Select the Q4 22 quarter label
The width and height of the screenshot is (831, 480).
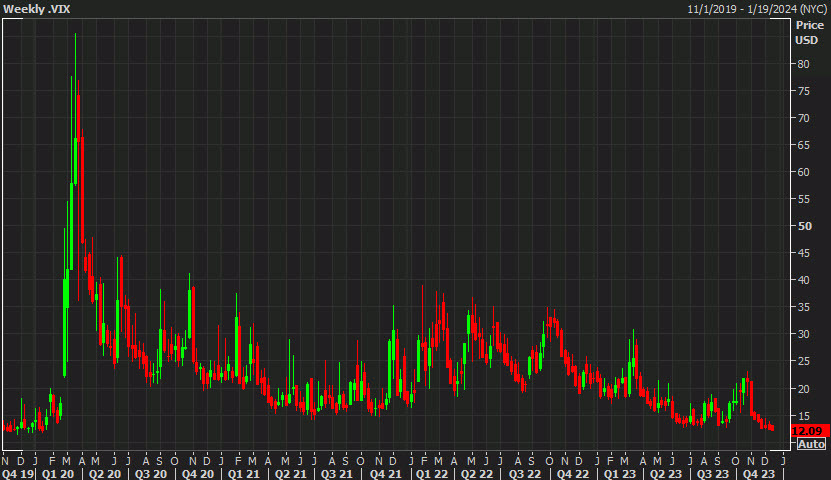(573, 474)
